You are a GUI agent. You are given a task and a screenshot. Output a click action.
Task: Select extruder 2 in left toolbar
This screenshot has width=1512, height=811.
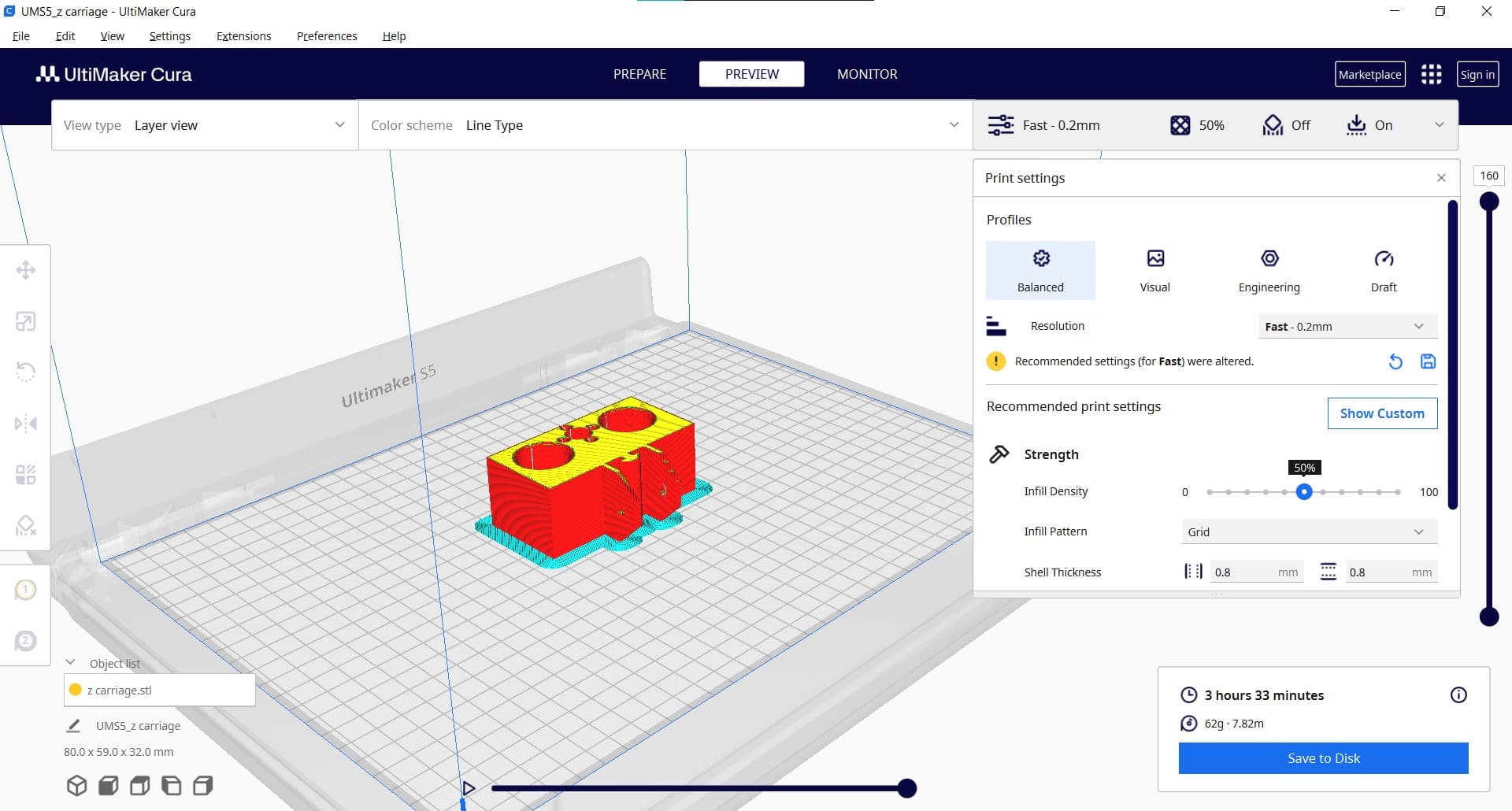pyautogui.click(x=25, y=641)
